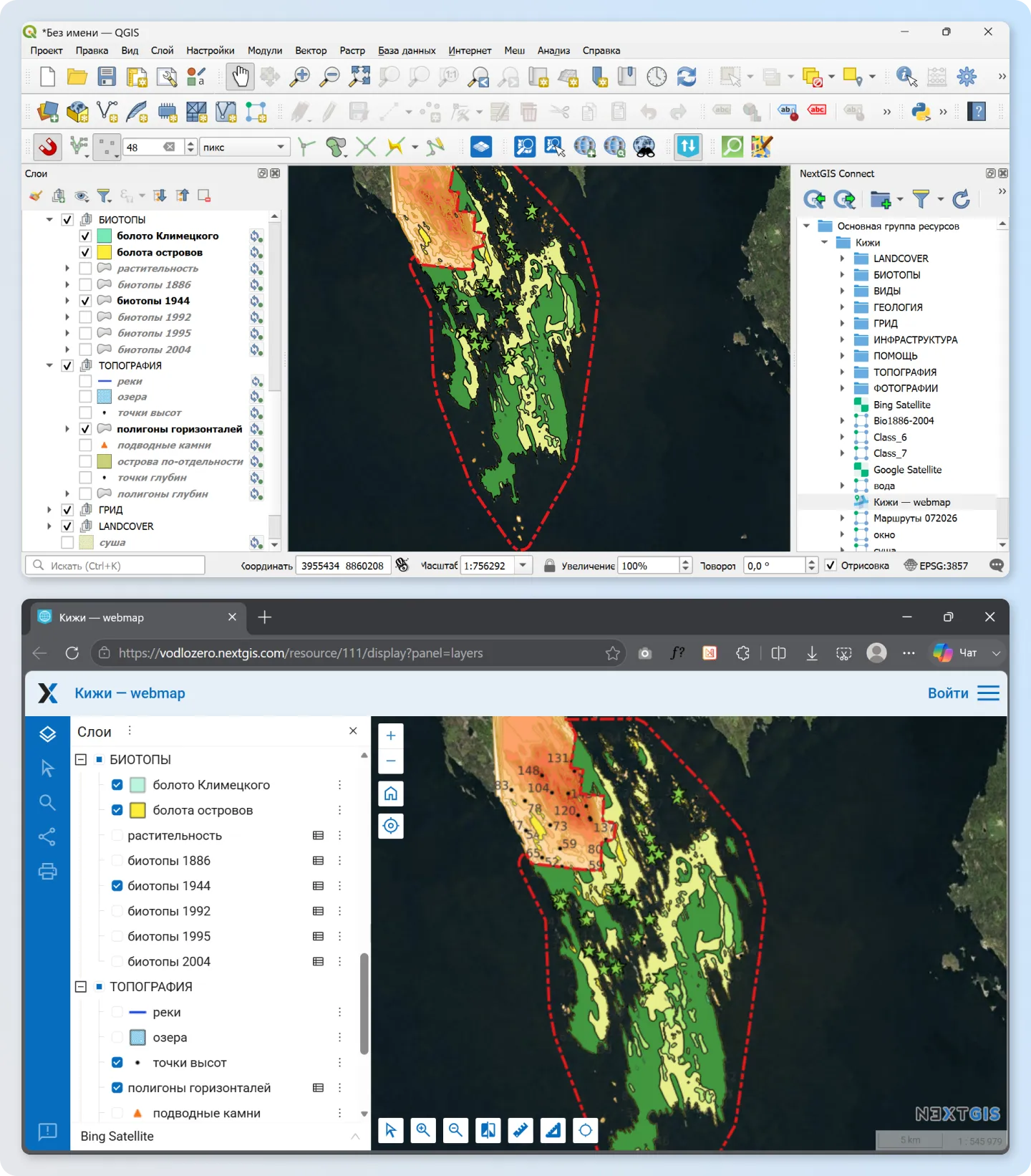The height and width of the screenshot is (1176, 1031).
Task: Click the Zoom In magnifier in QGIS toolbar
Action: coord(299,77)
